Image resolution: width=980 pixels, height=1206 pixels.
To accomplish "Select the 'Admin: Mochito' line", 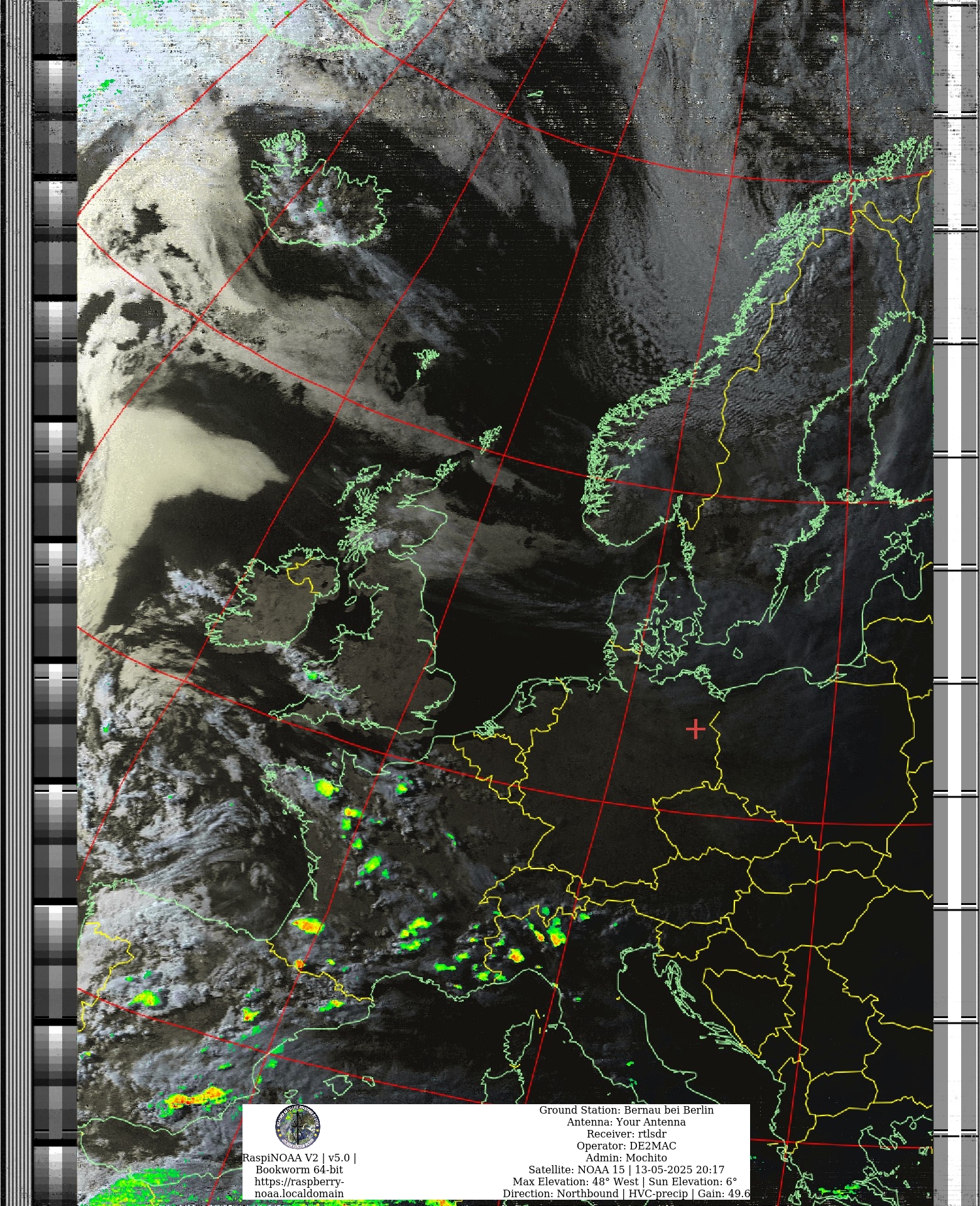I will [x=626, y=1158].
